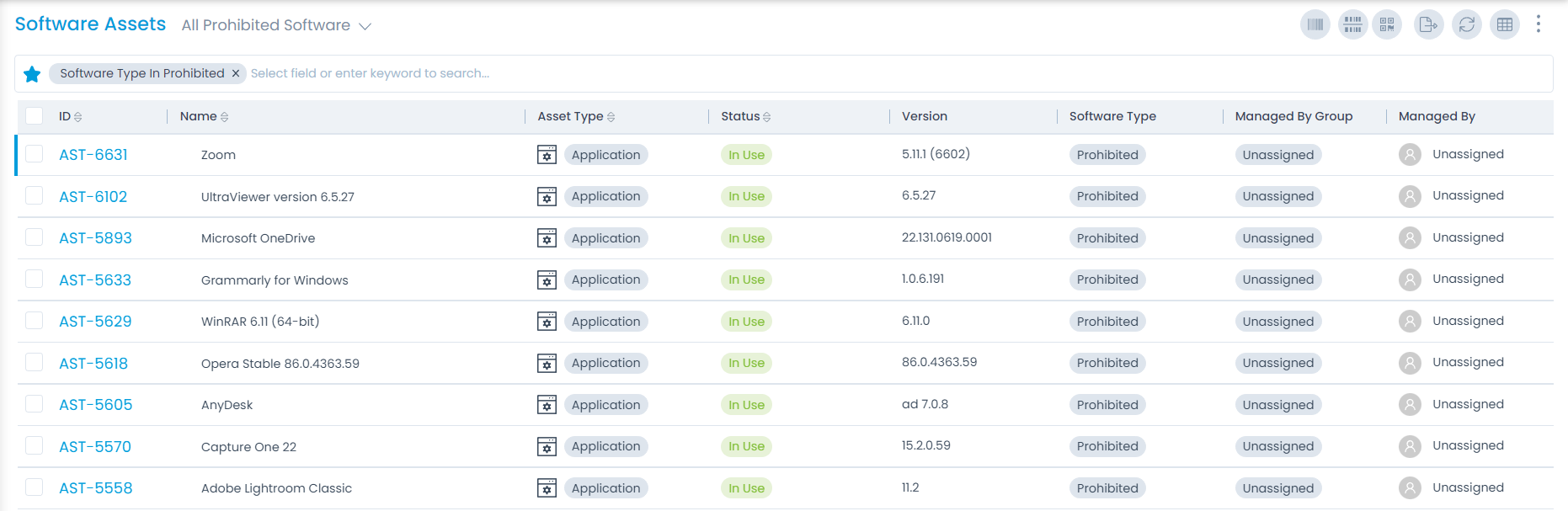Check the box for AST-5629

[x=34, y=320]
